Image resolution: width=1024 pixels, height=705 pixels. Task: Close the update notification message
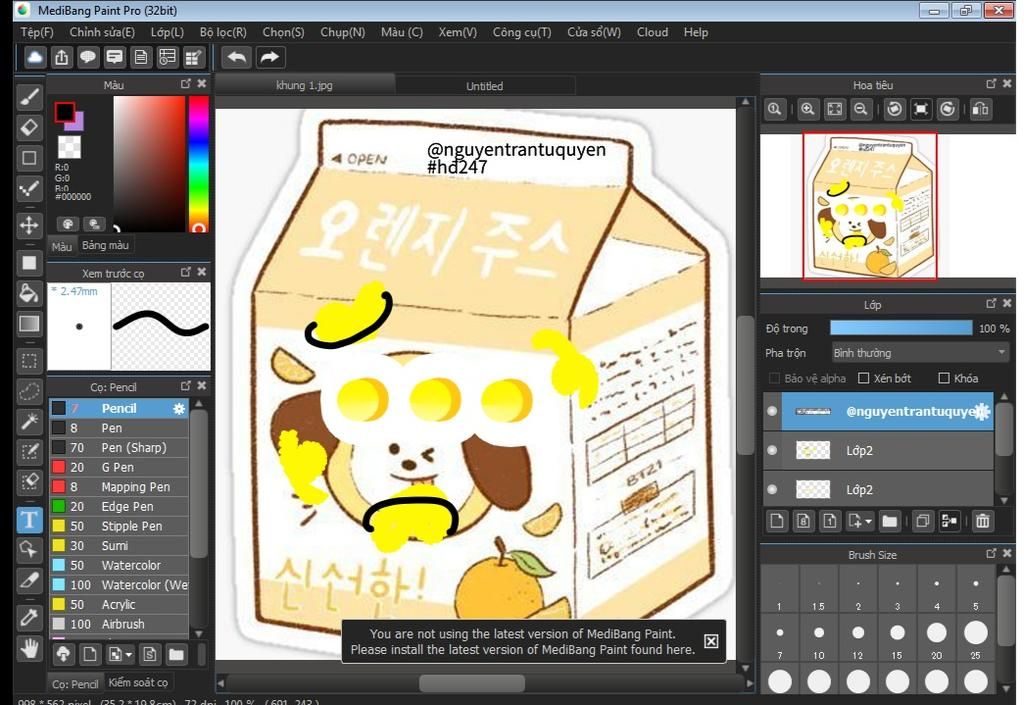(711, 641)
